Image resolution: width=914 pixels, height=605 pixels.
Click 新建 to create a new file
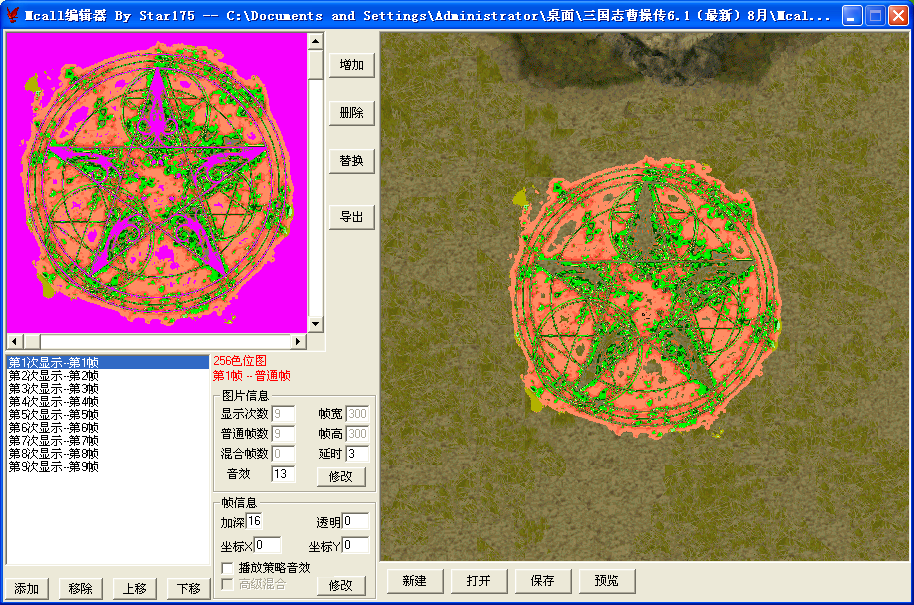(x=415, y=581)
